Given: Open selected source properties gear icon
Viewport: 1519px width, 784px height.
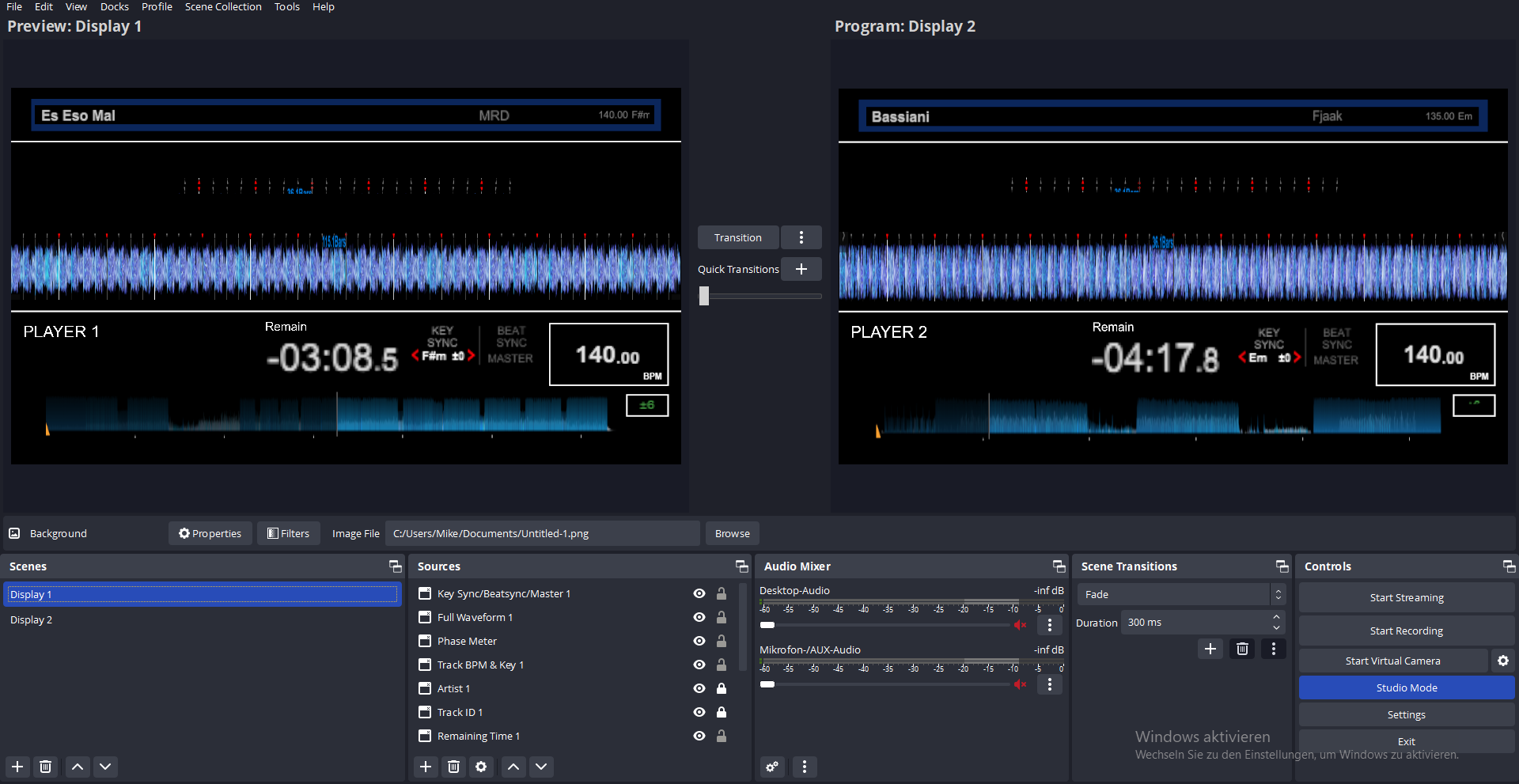Looking at the screenshot, I should [481, 767].
